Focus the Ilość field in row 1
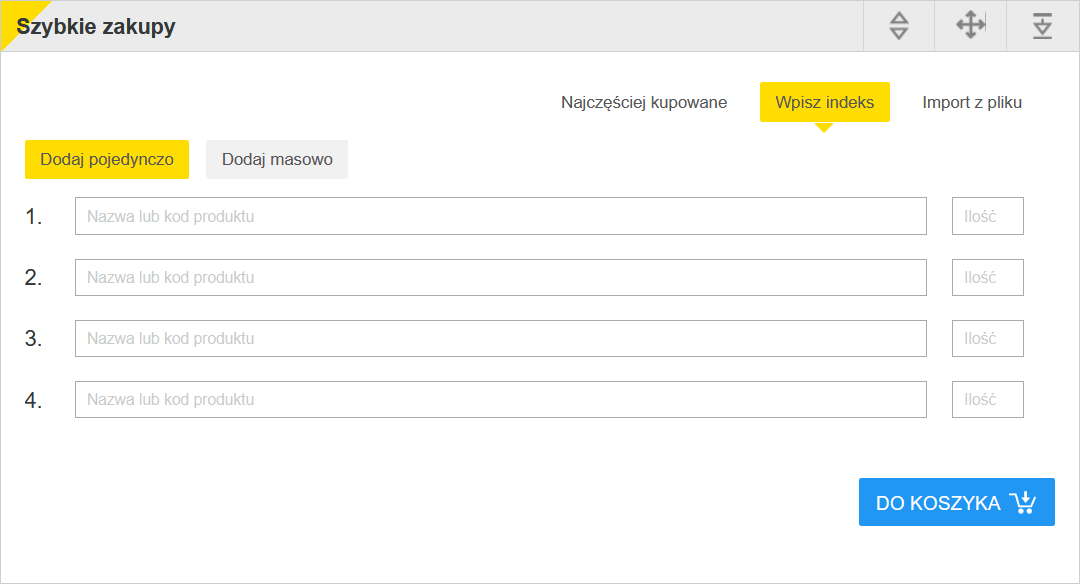Image resolution: width=1080 pixels, height=584 pixels. (988, 216)
